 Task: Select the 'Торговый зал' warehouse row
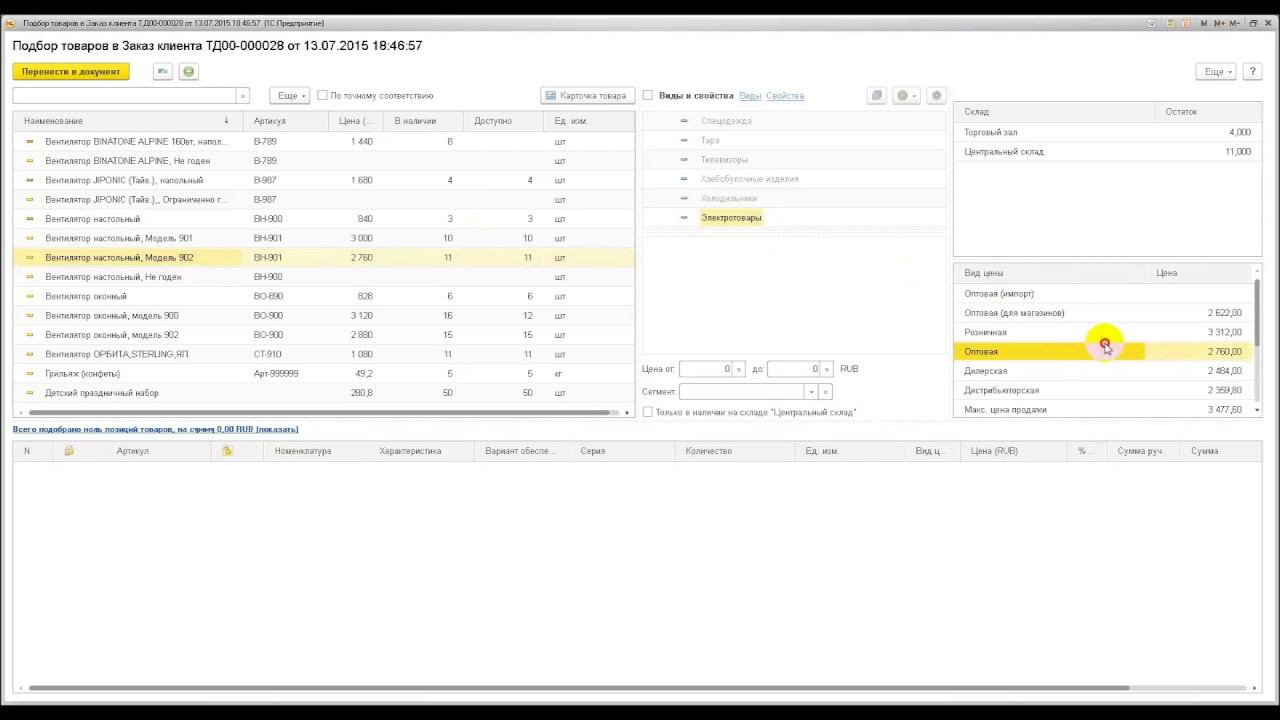pos(1107,132)
